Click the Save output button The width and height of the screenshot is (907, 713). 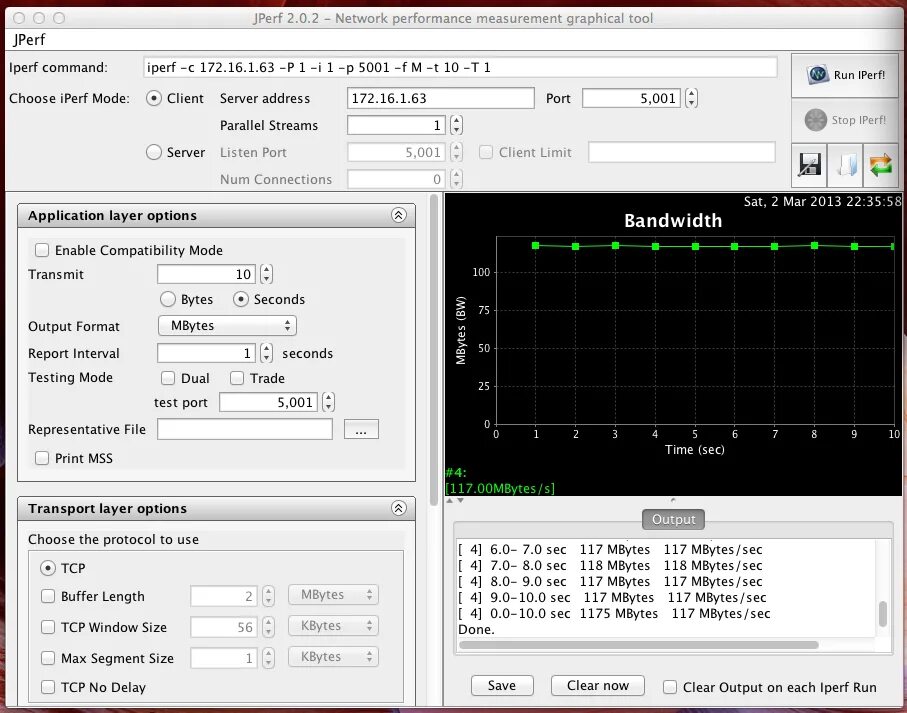pyautogui.click(x=502, y=686)
